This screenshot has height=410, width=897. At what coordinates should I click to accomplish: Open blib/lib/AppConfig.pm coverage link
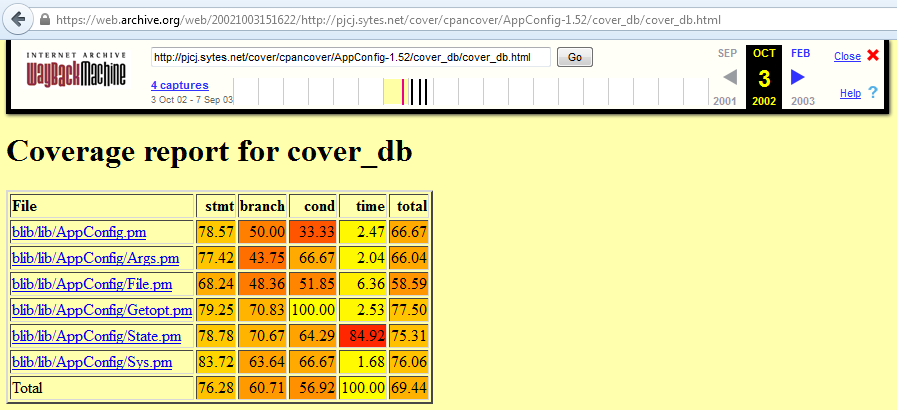coord(79,232)
